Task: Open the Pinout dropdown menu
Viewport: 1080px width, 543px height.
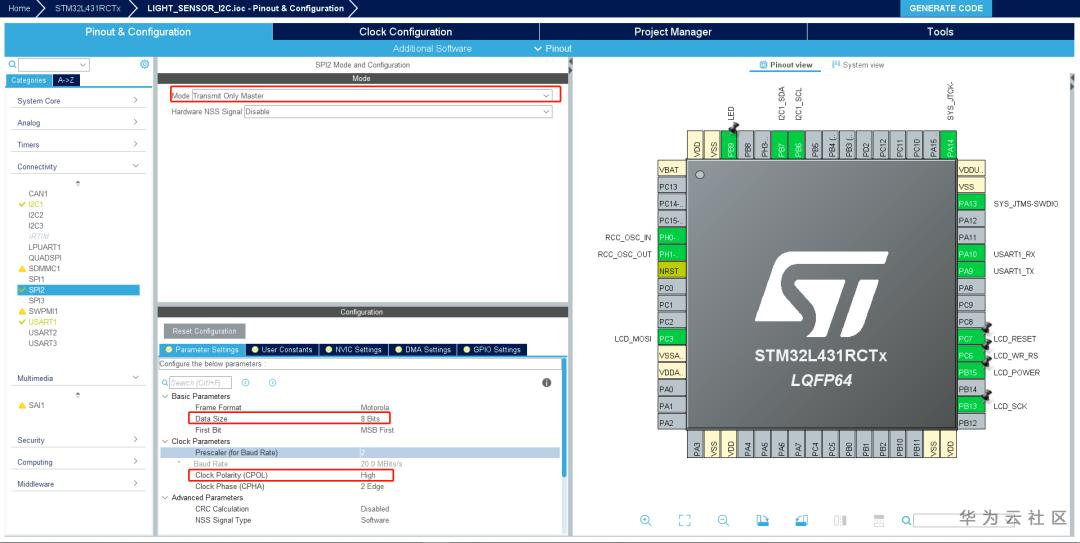Action: (x=553, y=48)
